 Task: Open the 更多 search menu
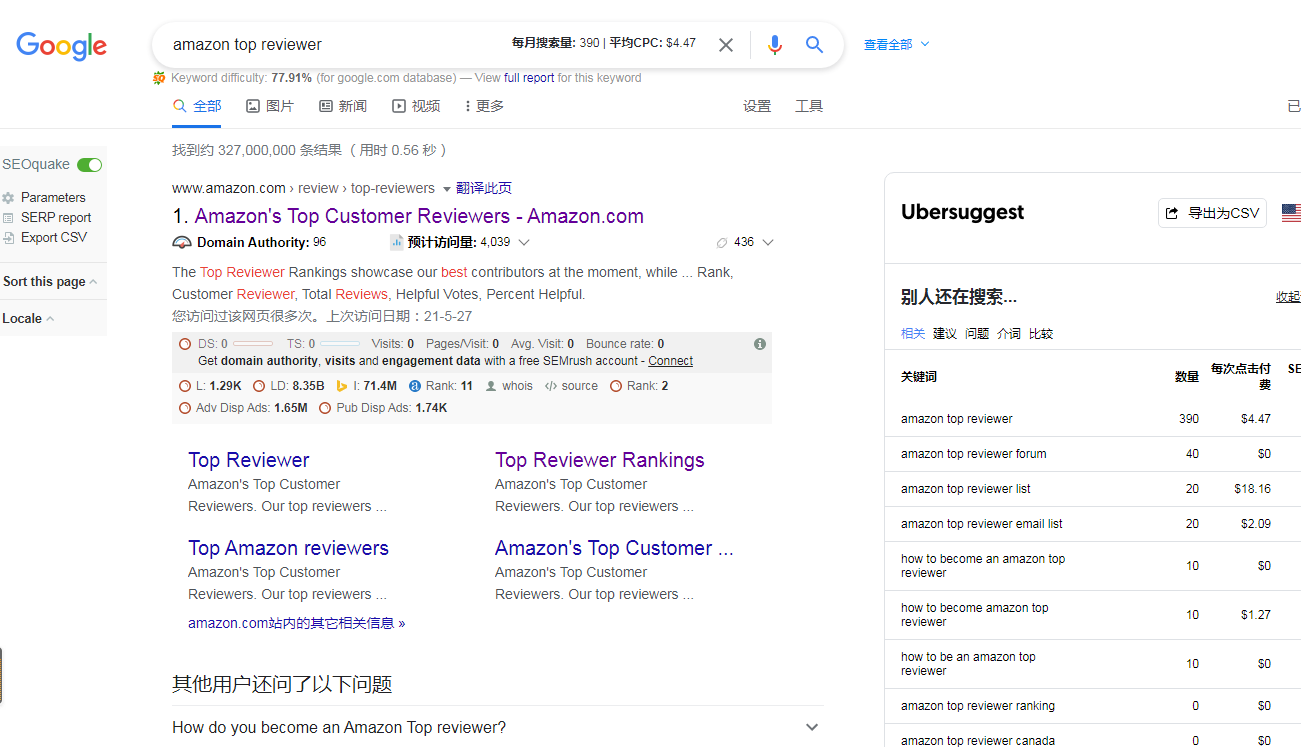(x=484, y=106)
